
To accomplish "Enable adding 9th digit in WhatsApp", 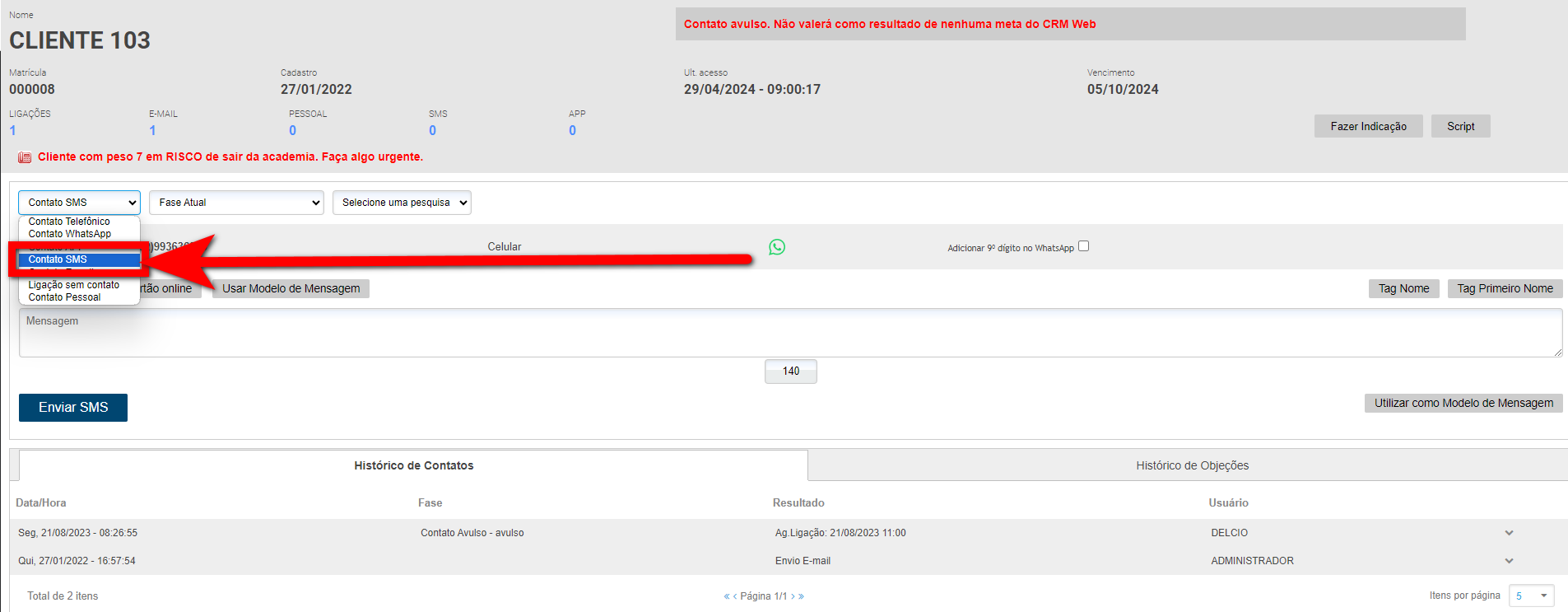I will (1083, 246).
